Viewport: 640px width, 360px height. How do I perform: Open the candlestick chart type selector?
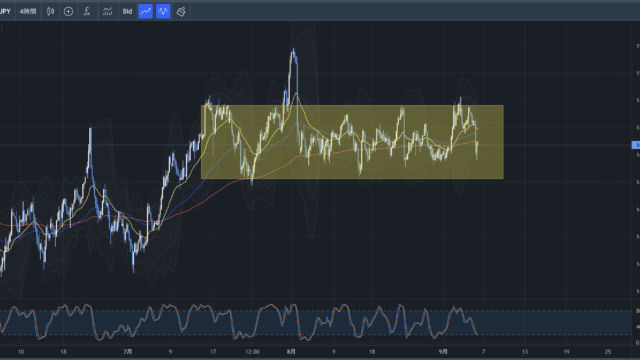tap(50, 11)
